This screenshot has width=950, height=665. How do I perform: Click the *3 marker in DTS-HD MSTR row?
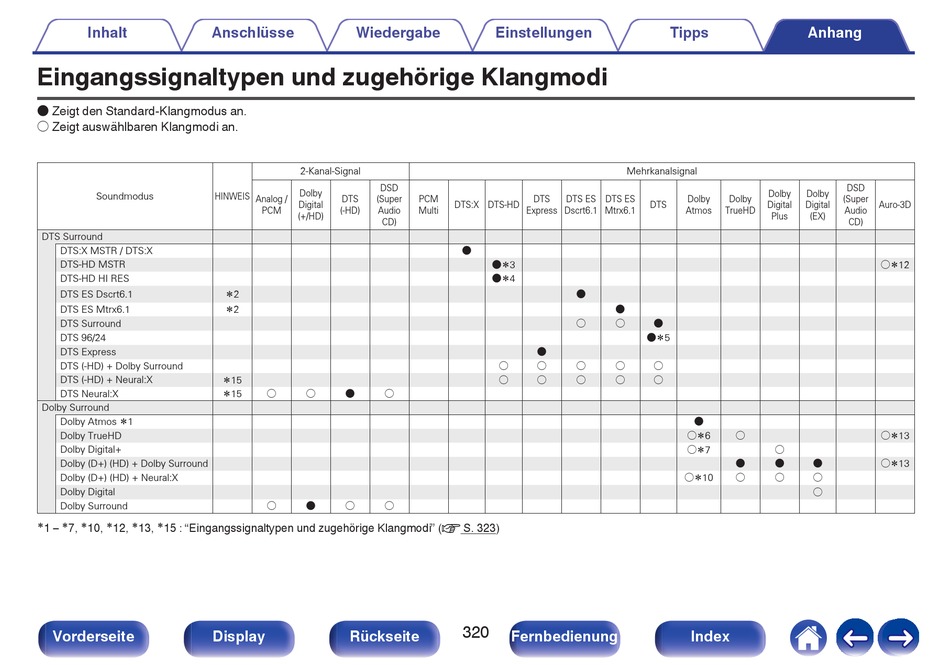pos(508,265)
